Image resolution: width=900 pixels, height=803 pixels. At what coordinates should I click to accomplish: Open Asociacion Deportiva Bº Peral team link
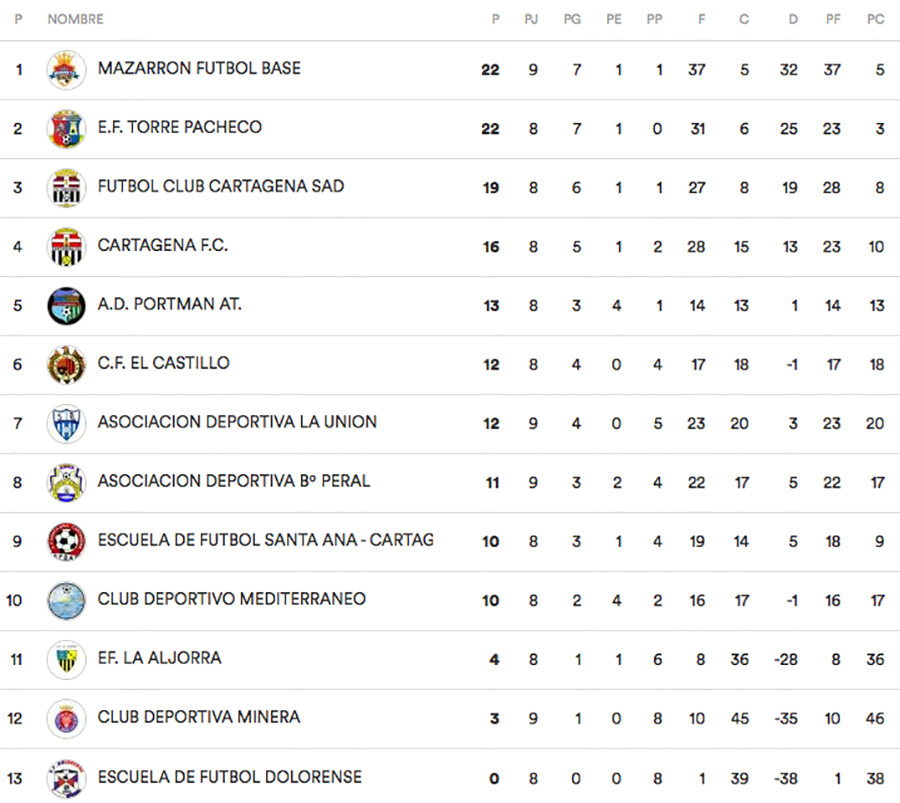(234, 481)
